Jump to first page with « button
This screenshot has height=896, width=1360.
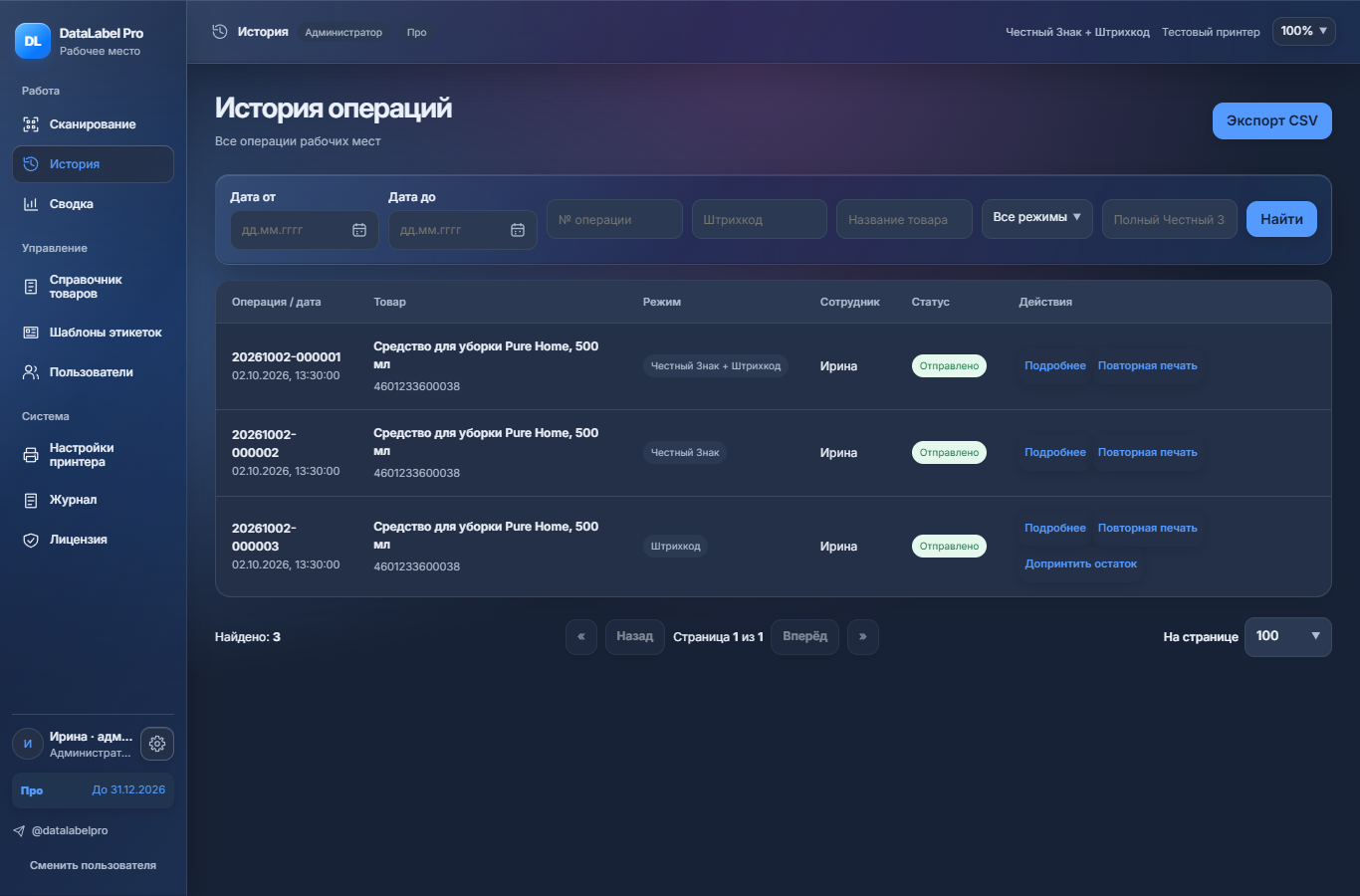[x=581, y=637]
